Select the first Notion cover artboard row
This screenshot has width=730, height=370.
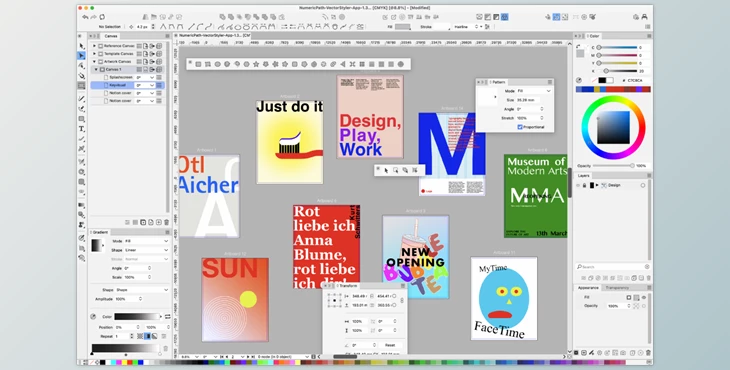[128, 93]
